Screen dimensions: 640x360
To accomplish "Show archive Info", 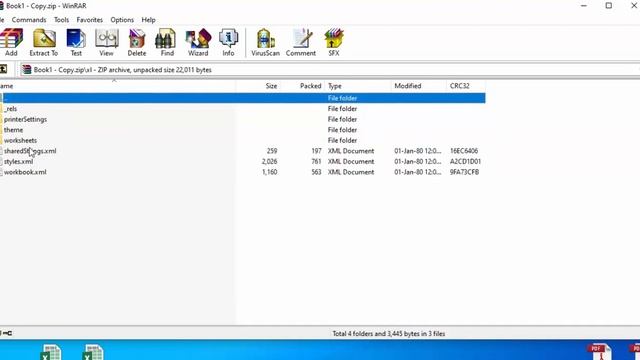I will click(228, 42).
